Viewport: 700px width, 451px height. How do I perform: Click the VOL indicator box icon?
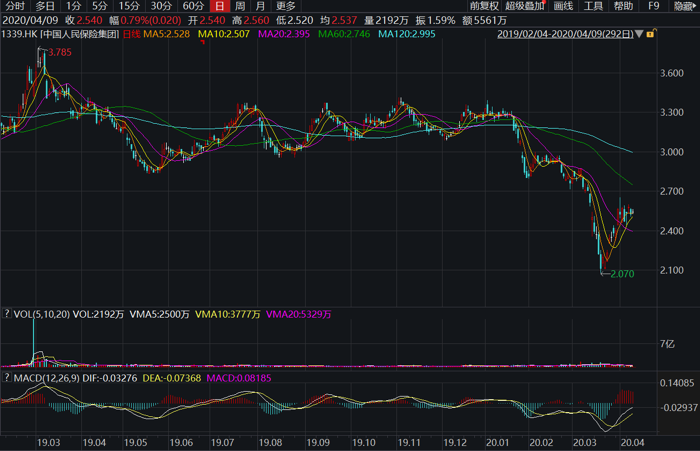7,314
